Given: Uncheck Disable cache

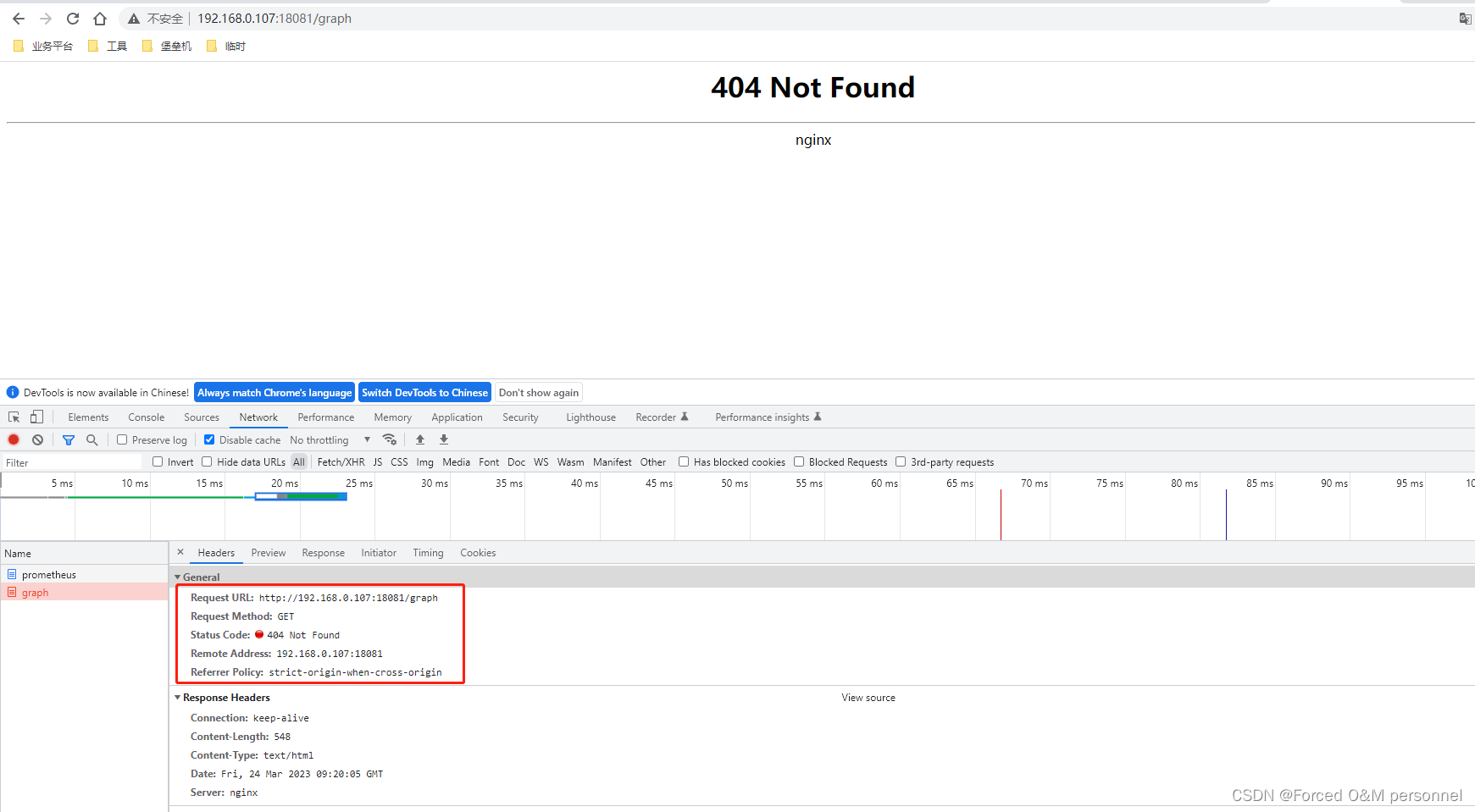Looking at the screenshot, I should click(x=209, y=439).
